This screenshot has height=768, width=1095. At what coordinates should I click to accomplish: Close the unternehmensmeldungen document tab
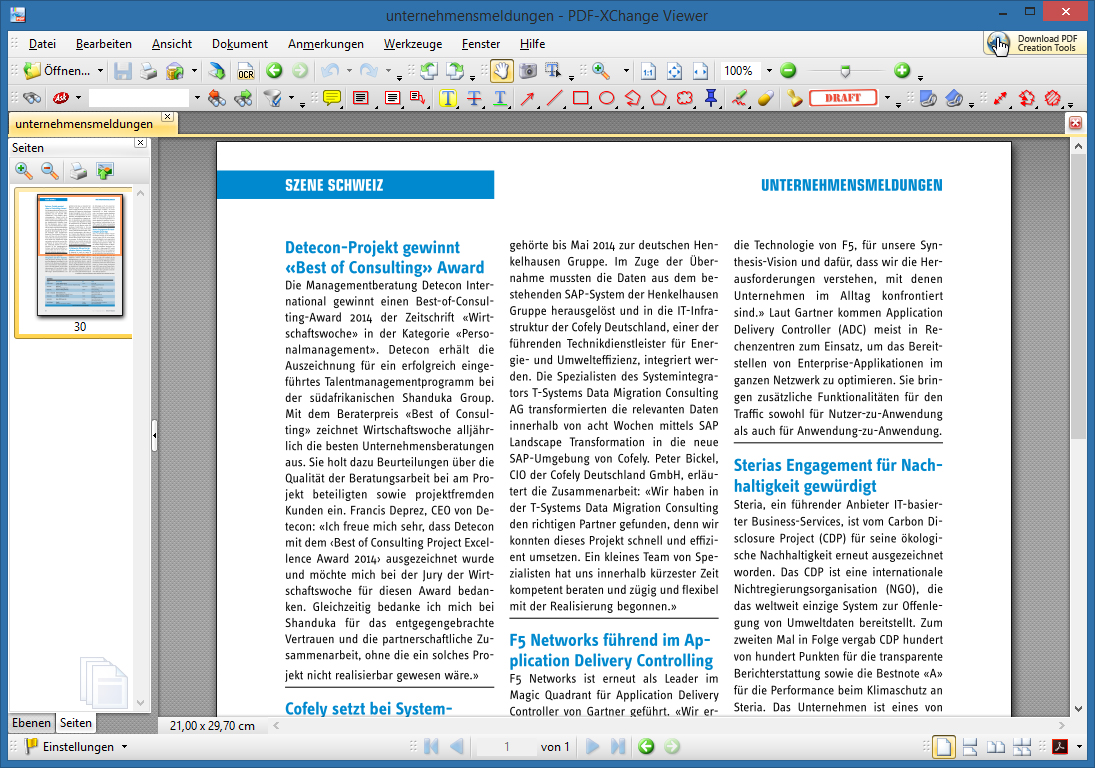168,117
